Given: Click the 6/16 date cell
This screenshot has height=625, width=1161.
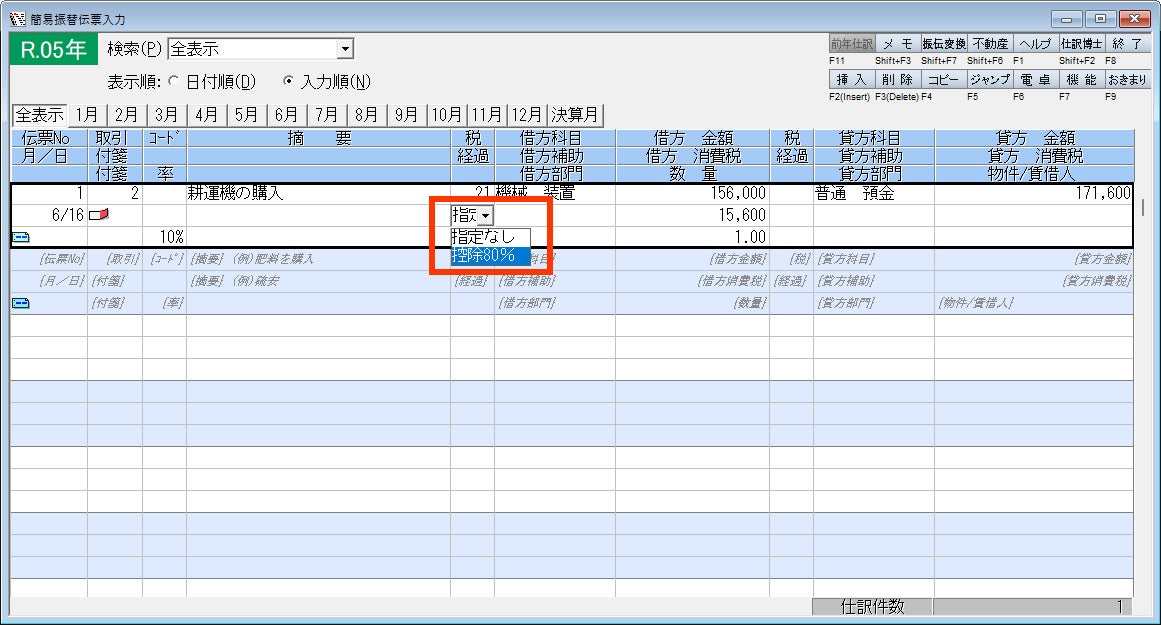Looking at the screenshot, I should pos(50,215).
